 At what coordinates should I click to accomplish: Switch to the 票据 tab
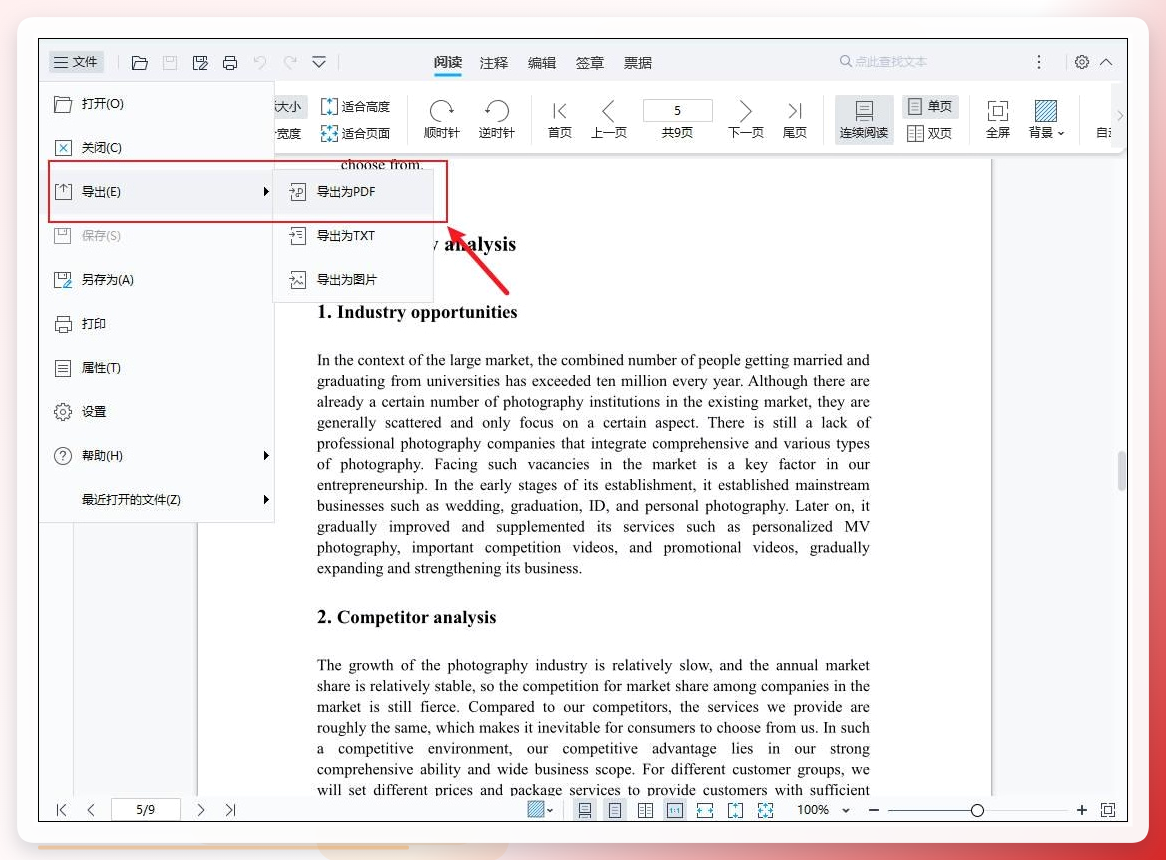point(637,62)
